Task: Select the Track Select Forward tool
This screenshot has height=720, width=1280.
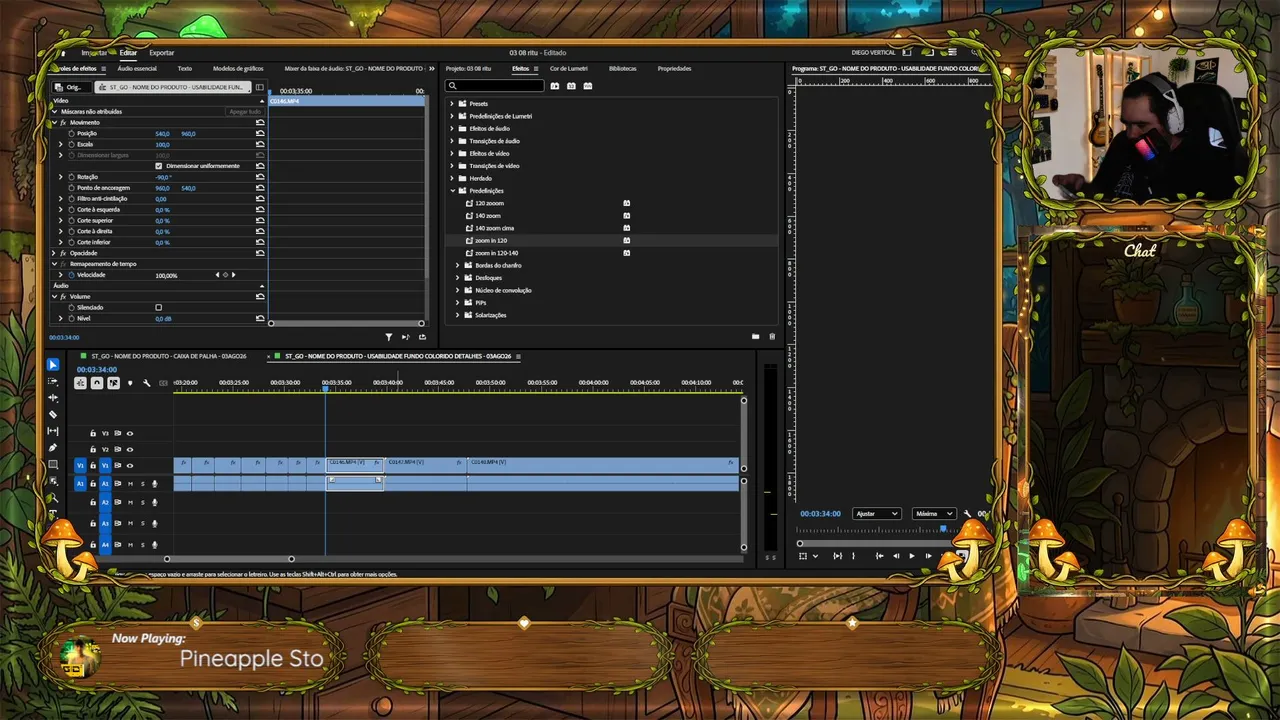Action: point(53,382)
